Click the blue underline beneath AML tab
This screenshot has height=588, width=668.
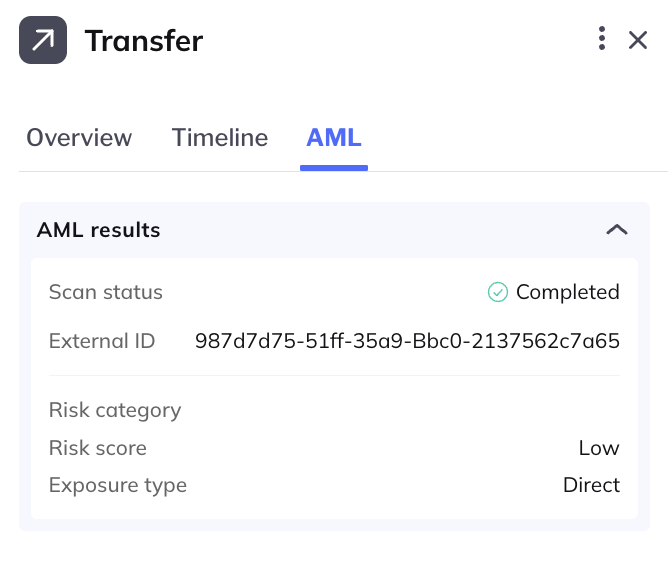click(x=334, y=168)
